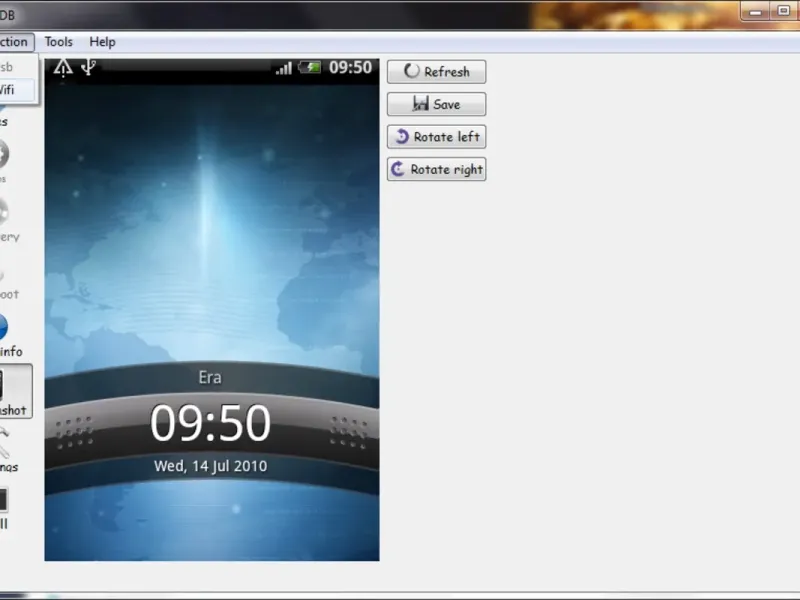Image resolution: width=800 pixels, height=600 pixels.
Task: Open the Tools menu
Action: (59, 42)
